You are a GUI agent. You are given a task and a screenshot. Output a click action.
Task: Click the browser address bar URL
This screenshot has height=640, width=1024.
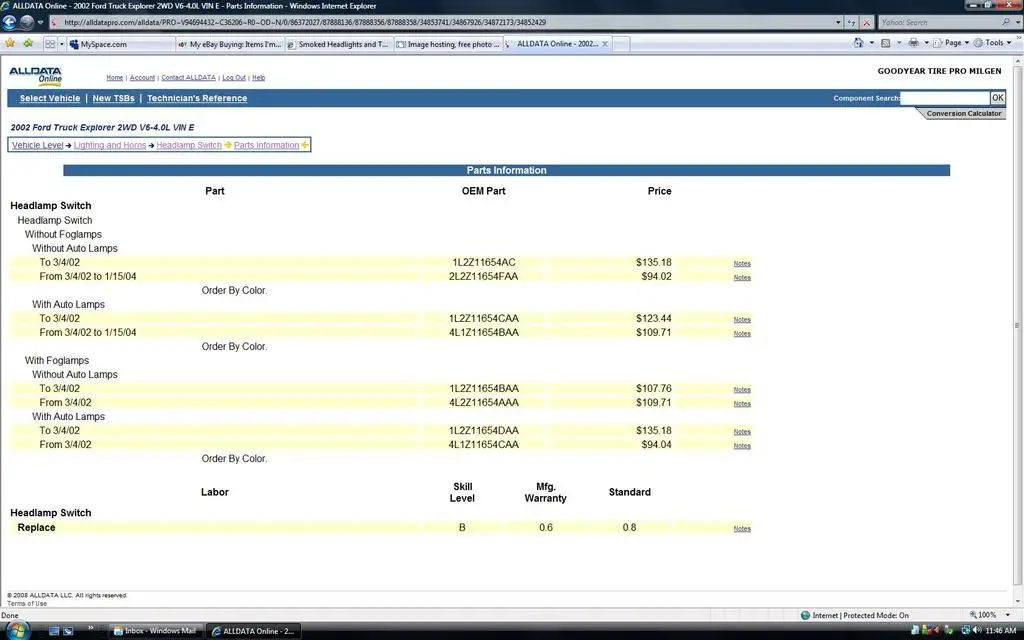tap(447, 22)
